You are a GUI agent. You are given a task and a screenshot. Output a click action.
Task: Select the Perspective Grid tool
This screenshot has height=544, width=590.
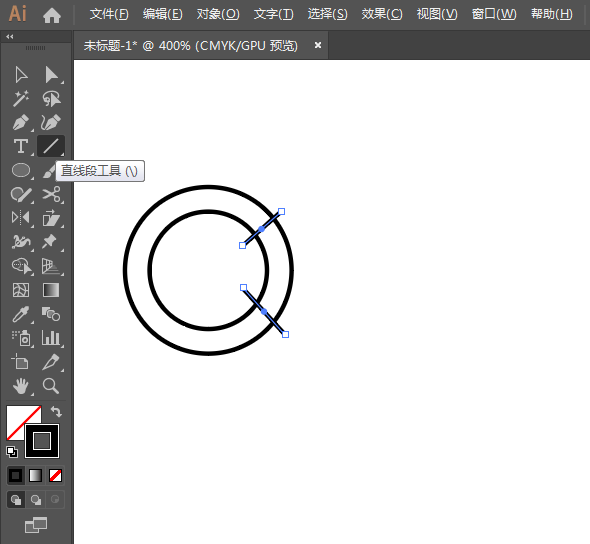point(51,266)
